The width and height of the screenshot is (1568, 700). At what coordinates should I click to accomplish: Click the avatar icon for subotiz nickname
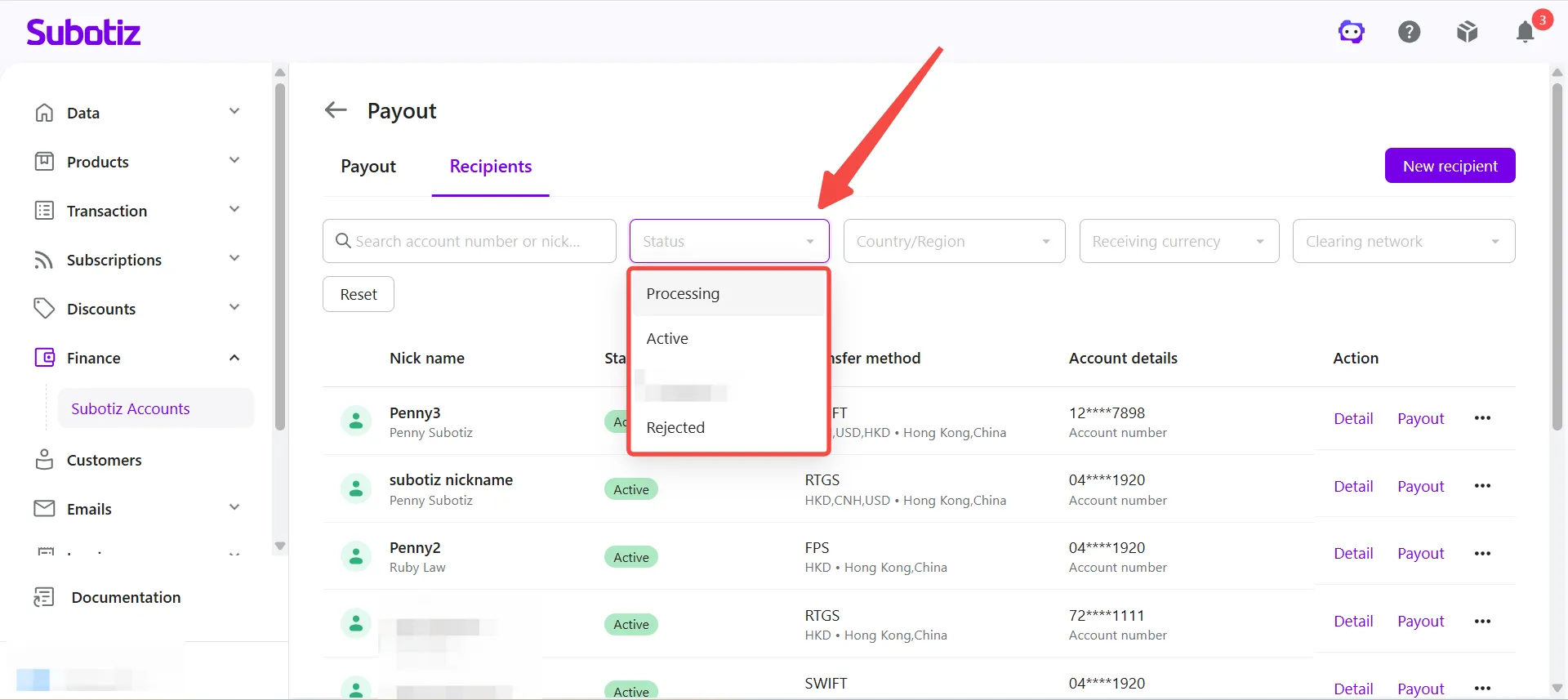coord(356,488)
